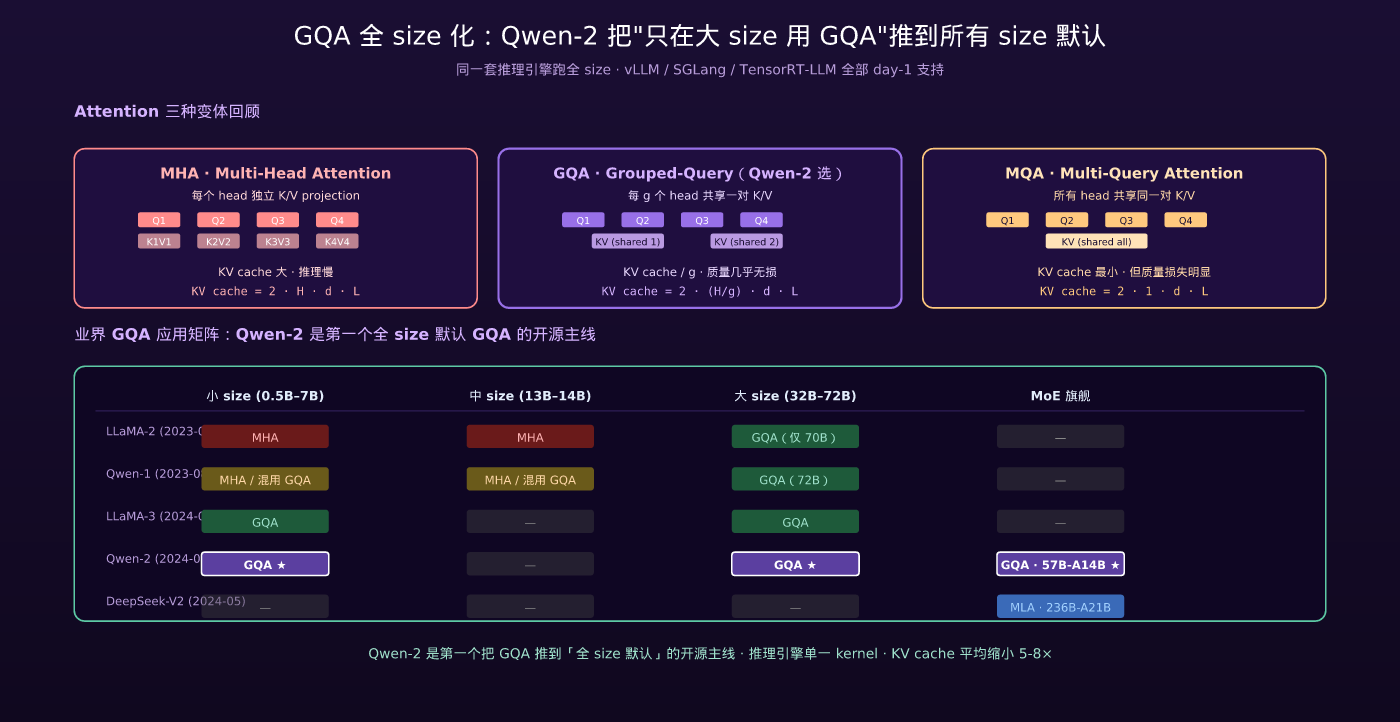Select 'KV cache 大 · 推理慢' note

[276, 272]
